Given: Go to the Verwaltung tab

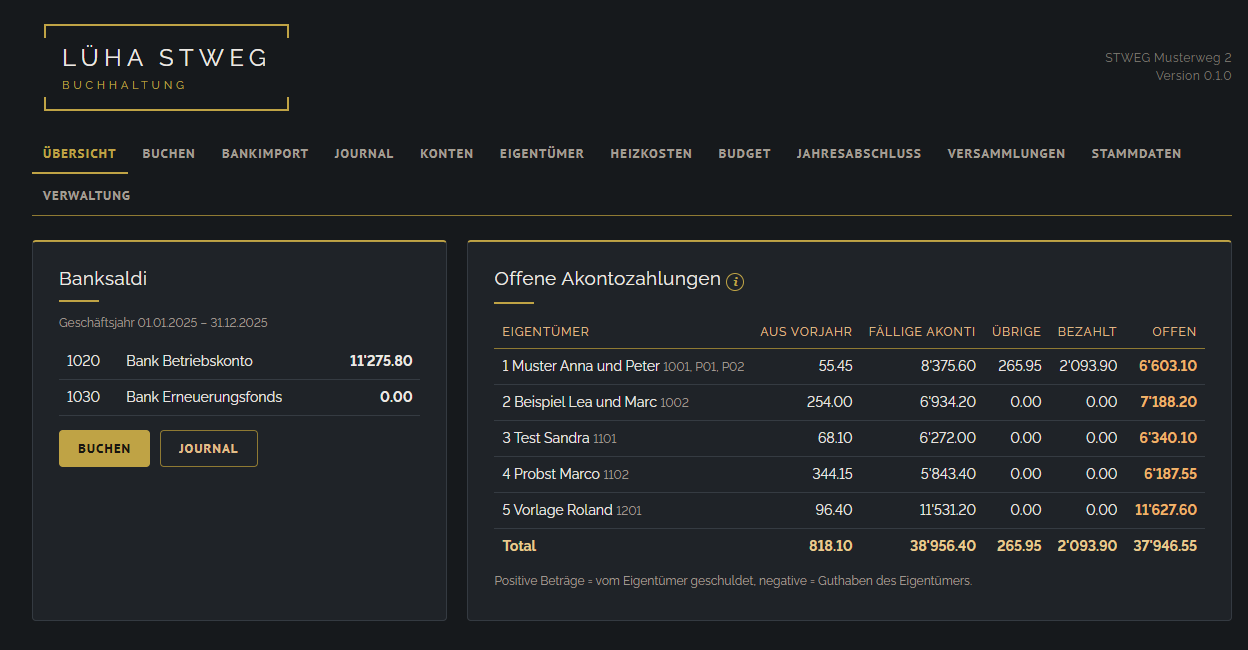Looking at the screenshot, I should [x=87, y=195].
